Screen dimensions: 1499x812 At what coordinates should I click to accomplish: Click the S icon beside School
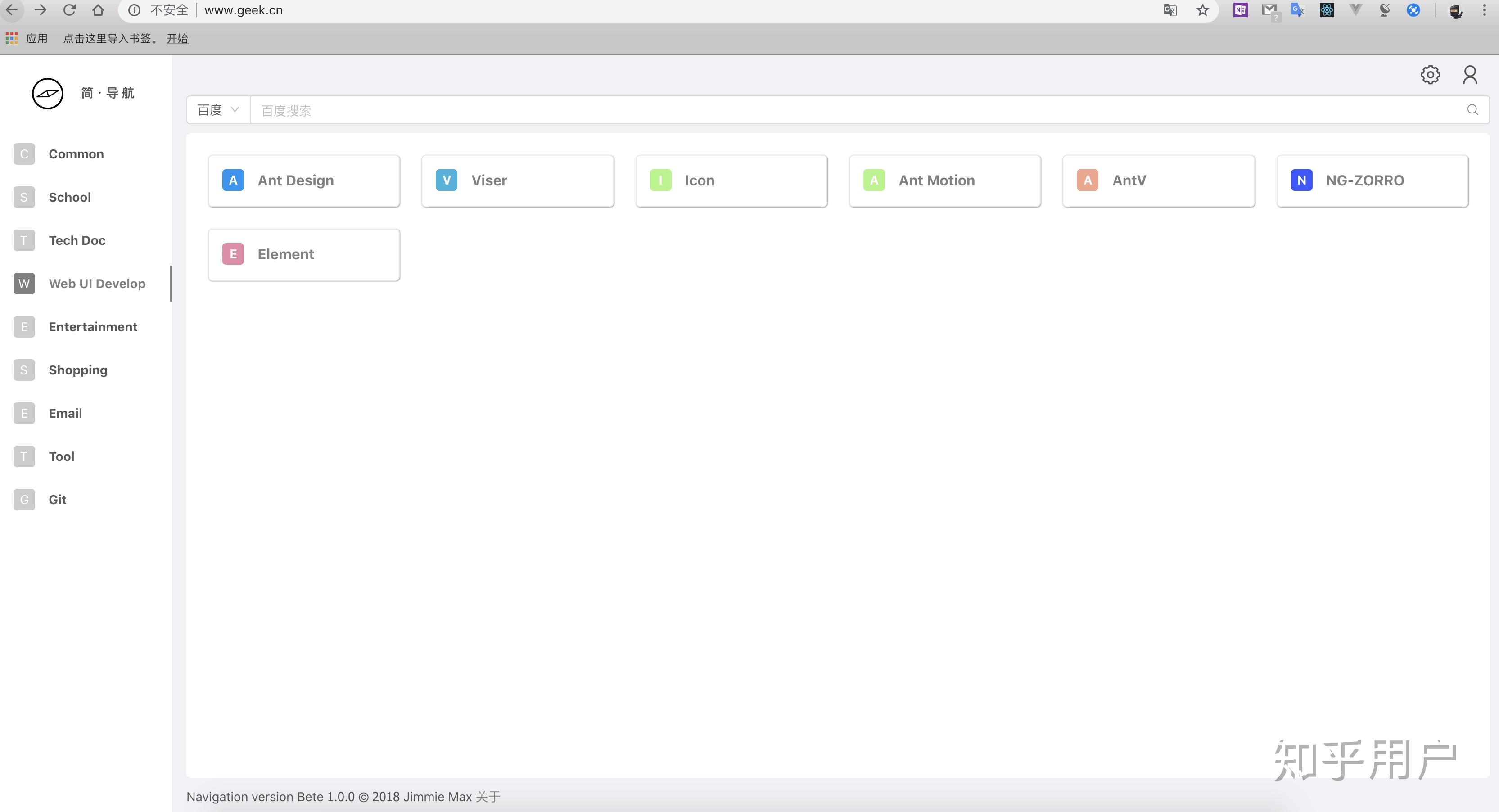pos(24,197)
